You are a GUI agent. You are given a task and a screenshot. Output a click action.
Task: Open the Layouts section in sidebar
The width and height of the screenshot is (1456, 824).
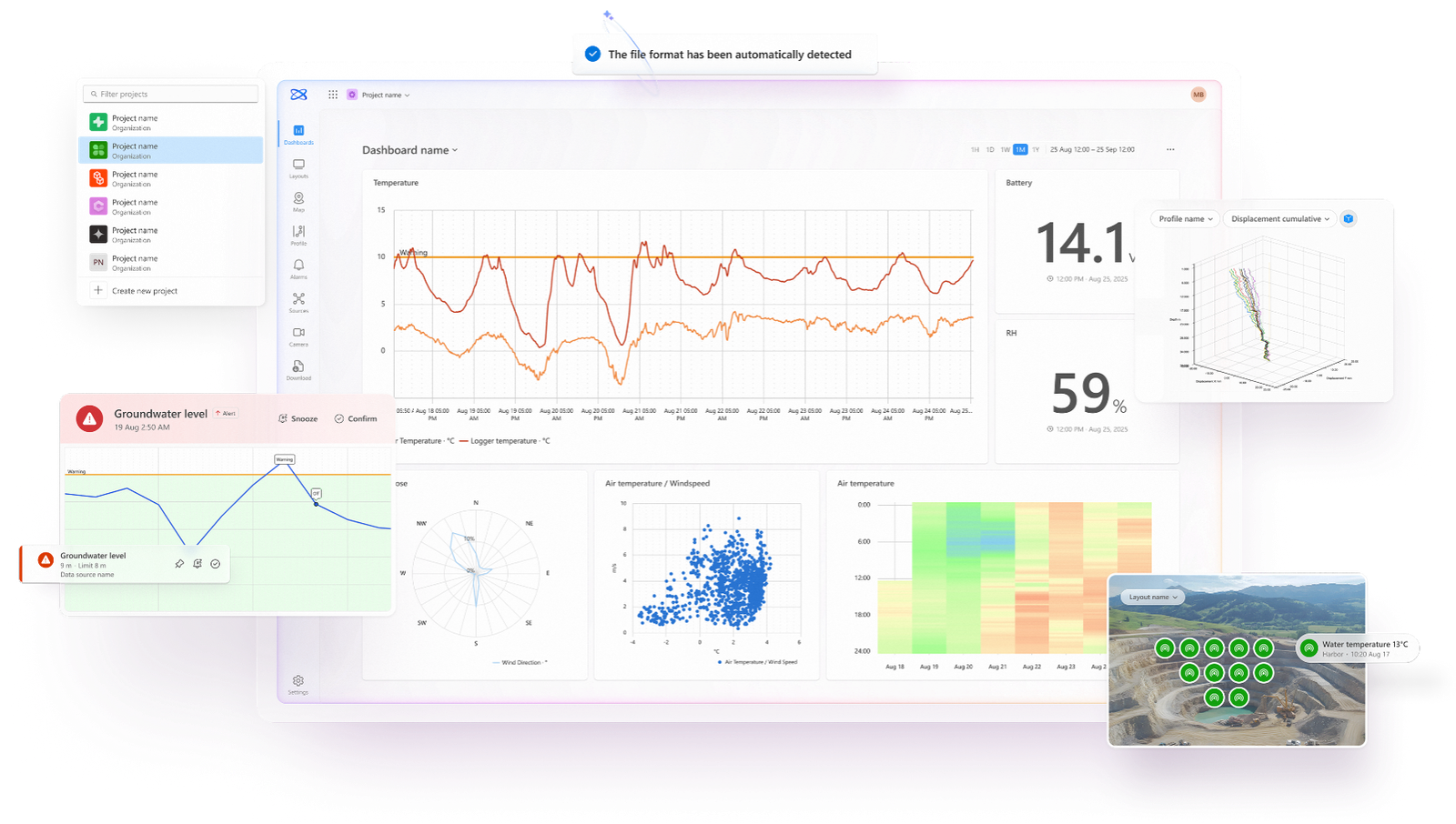click(298, 168)
